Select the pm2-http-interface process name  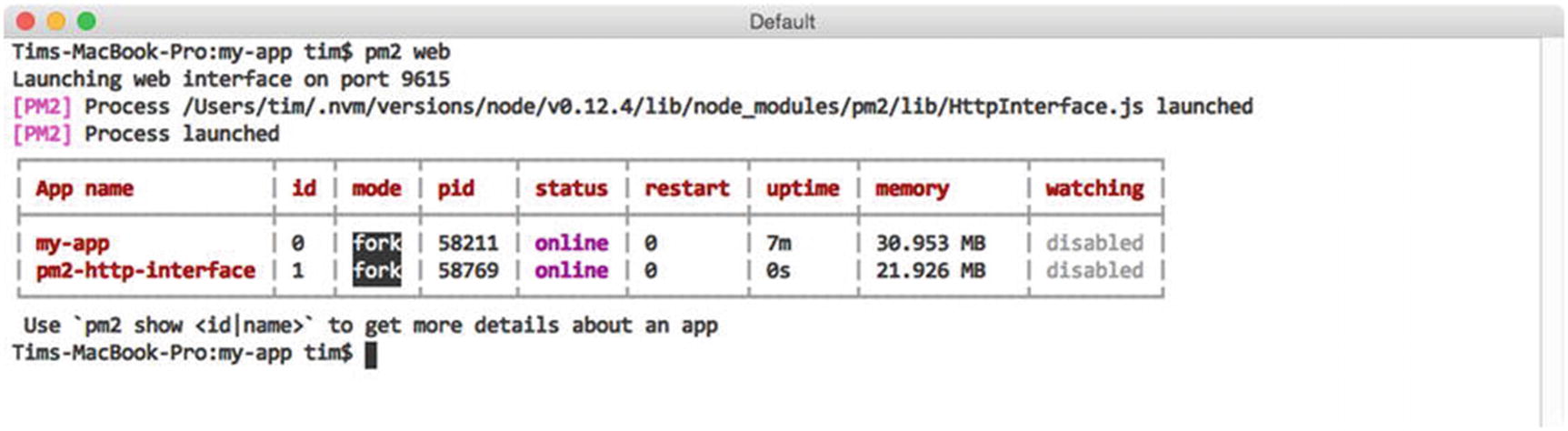point(145,271)
